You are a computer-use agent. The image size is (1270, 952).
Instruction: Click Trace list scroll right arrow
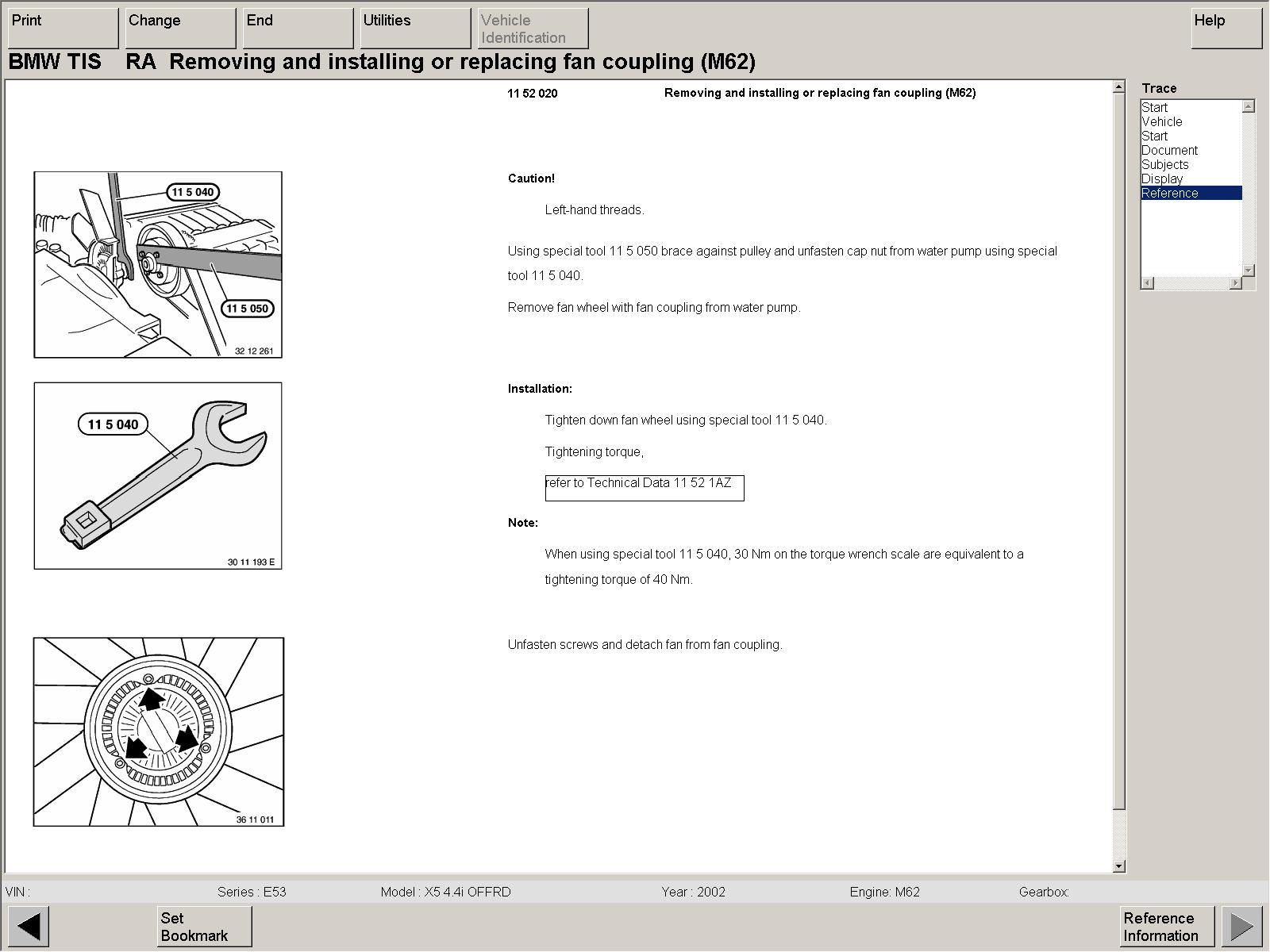coord(1235,283)
